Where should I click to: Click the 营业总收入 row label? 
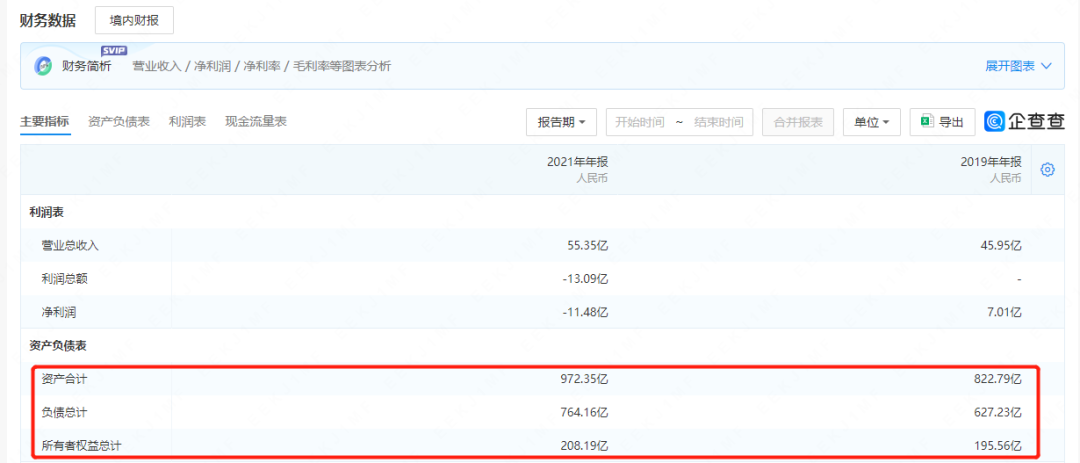pyautogui.click(x=70, y=245)
